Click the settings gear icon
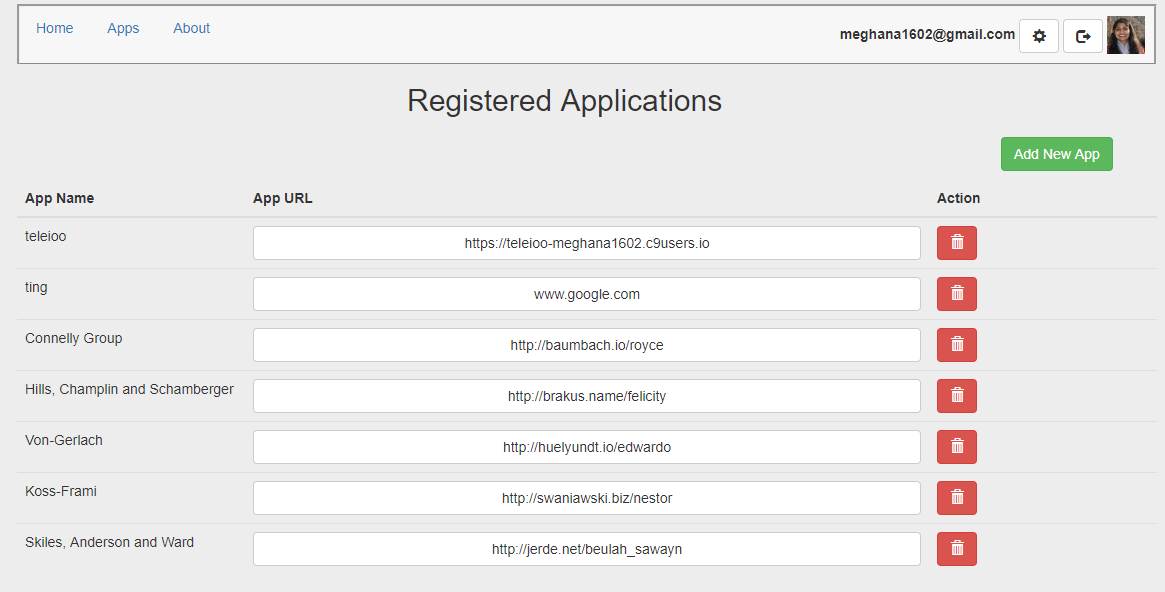Screen dimensions: 1165x592 pyautogui.click(x=1038, y=36)
